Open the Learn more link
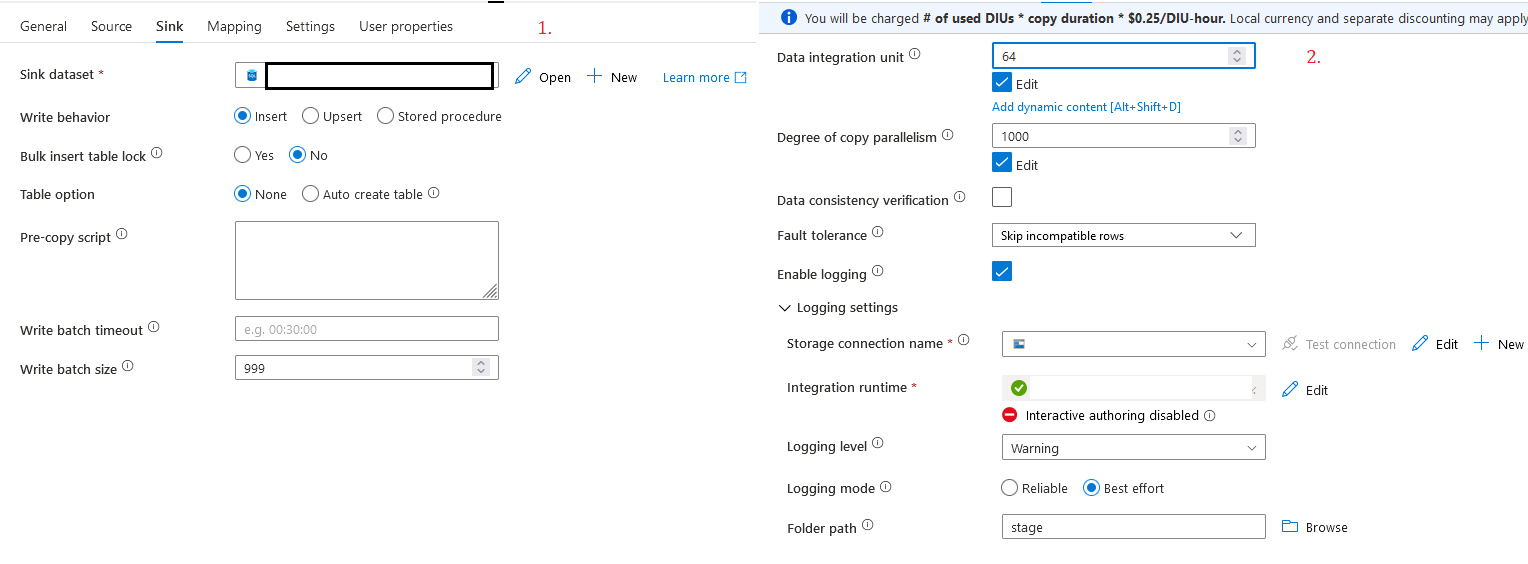 point(704,77)
